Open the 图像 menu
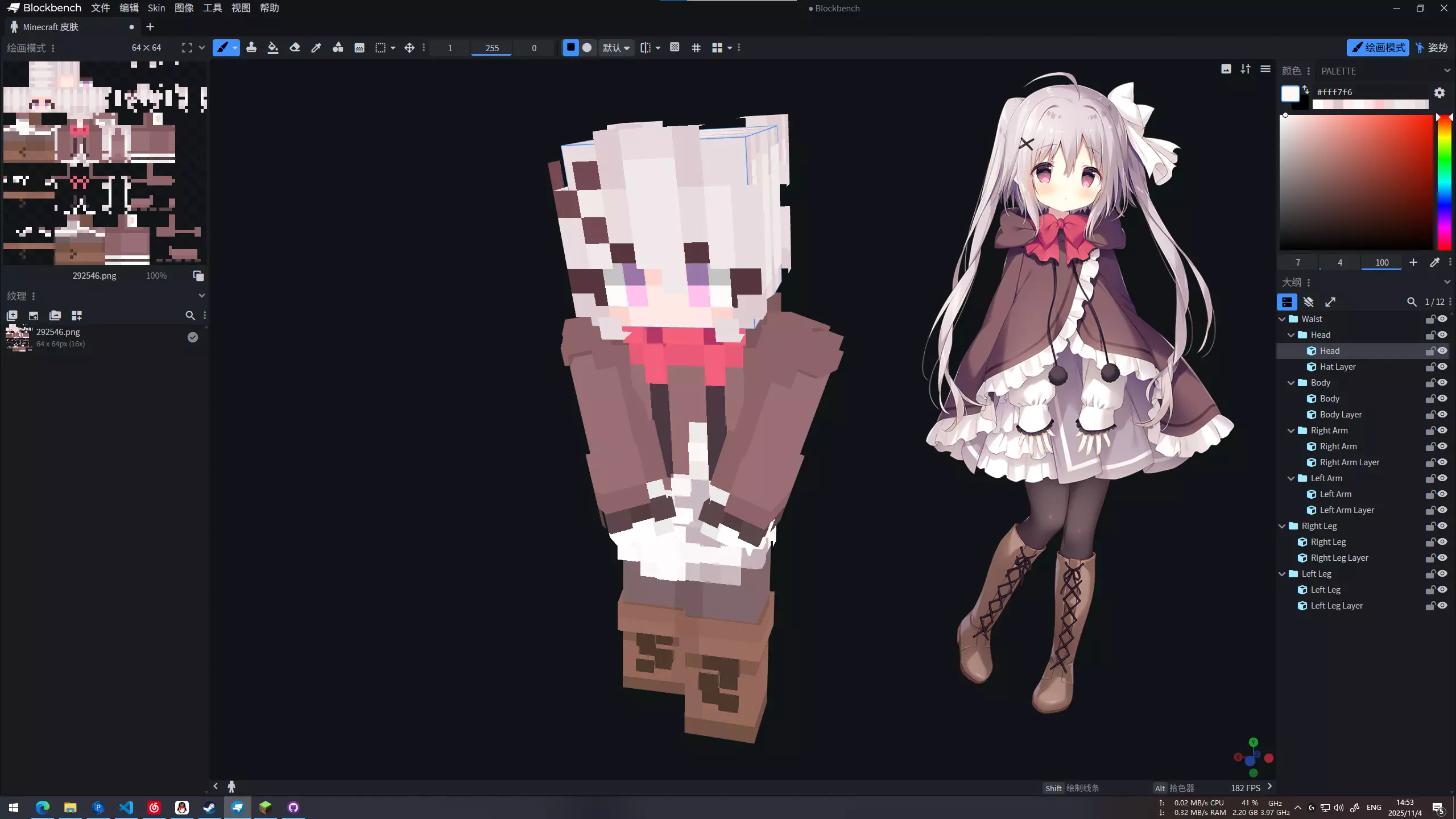1456x819 pixels. [x=184, y=8]
